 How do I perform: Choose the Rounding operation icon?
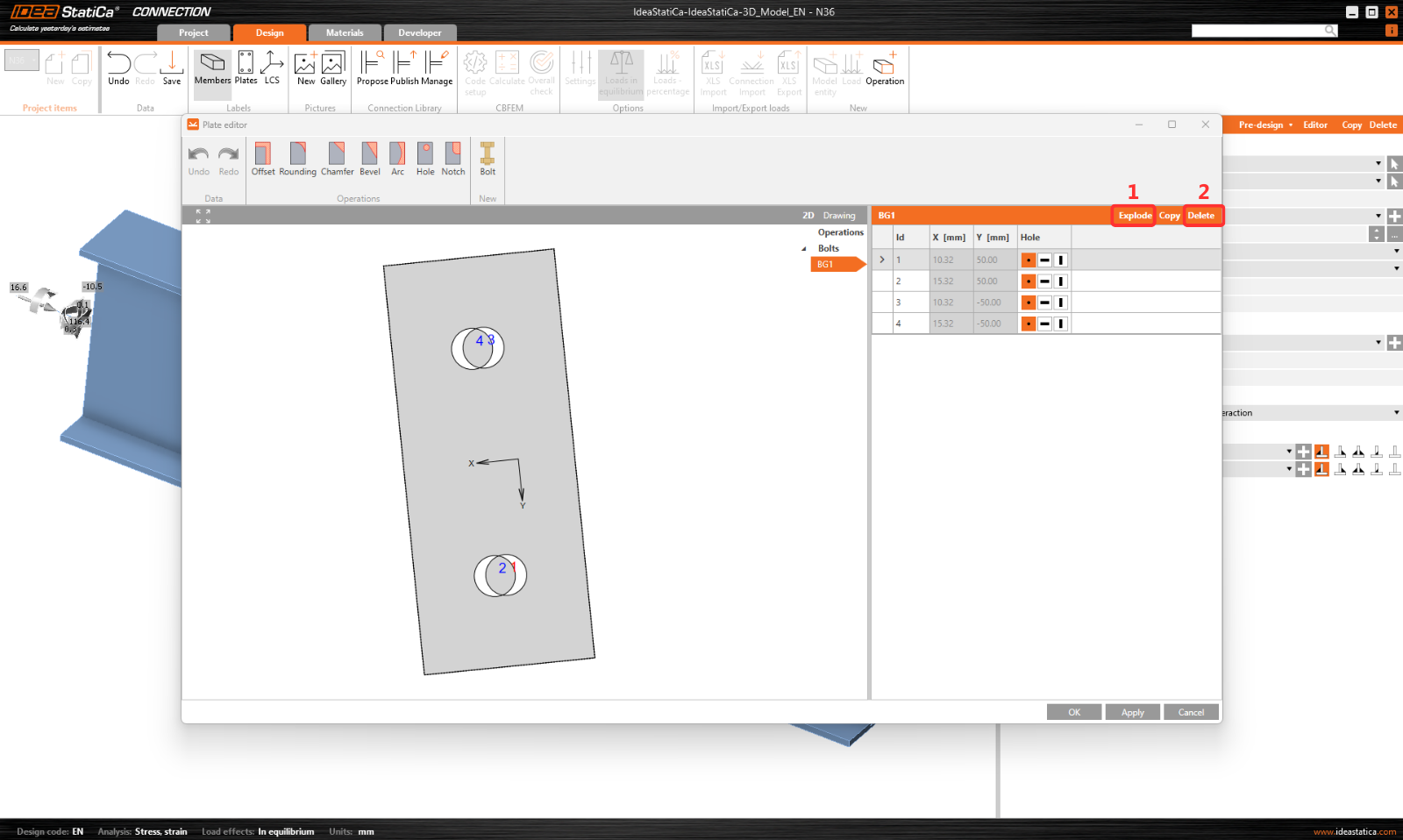pyautogui.click(x=297, y=159)
